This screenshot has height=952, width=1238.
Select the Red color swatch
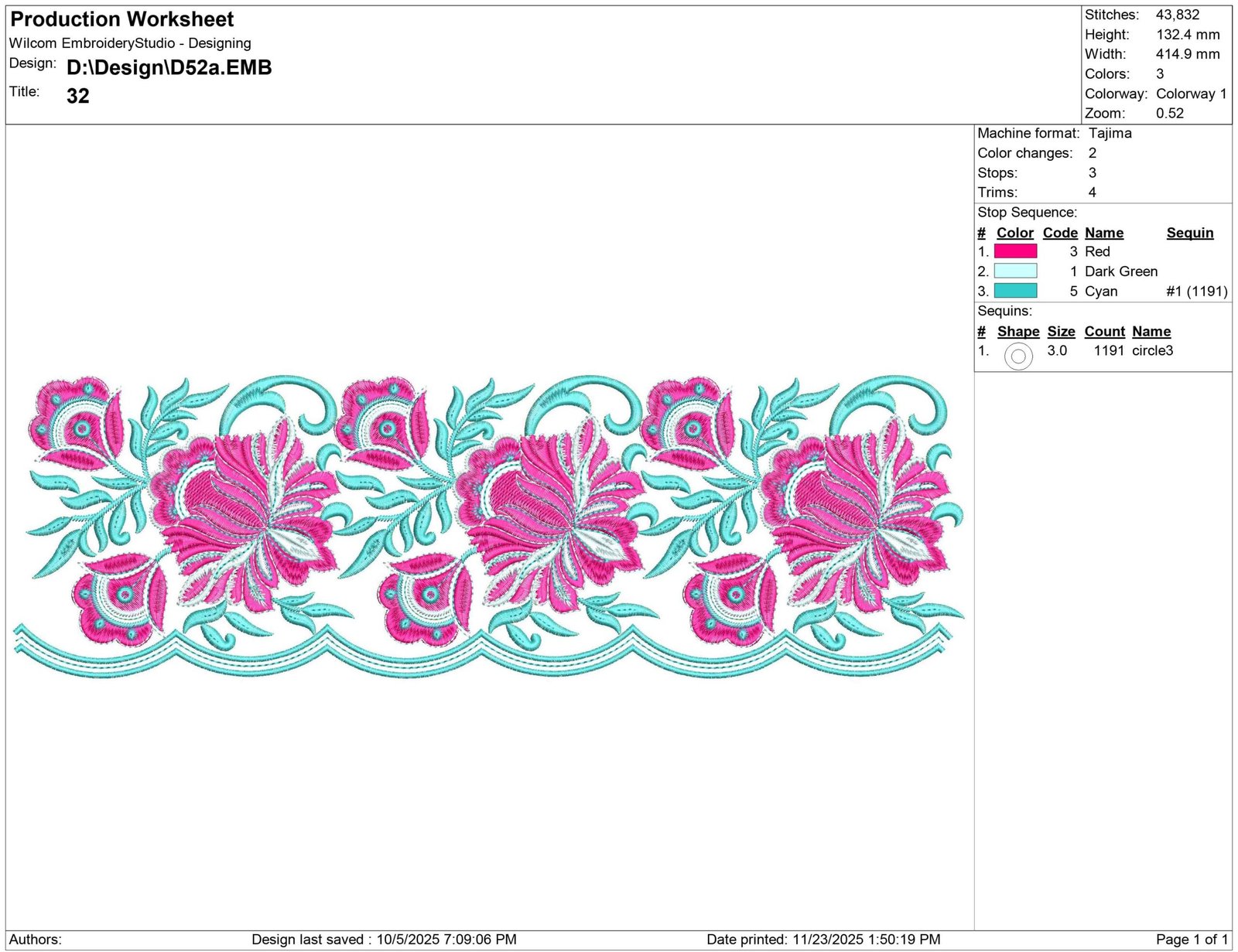[1015, 251]
